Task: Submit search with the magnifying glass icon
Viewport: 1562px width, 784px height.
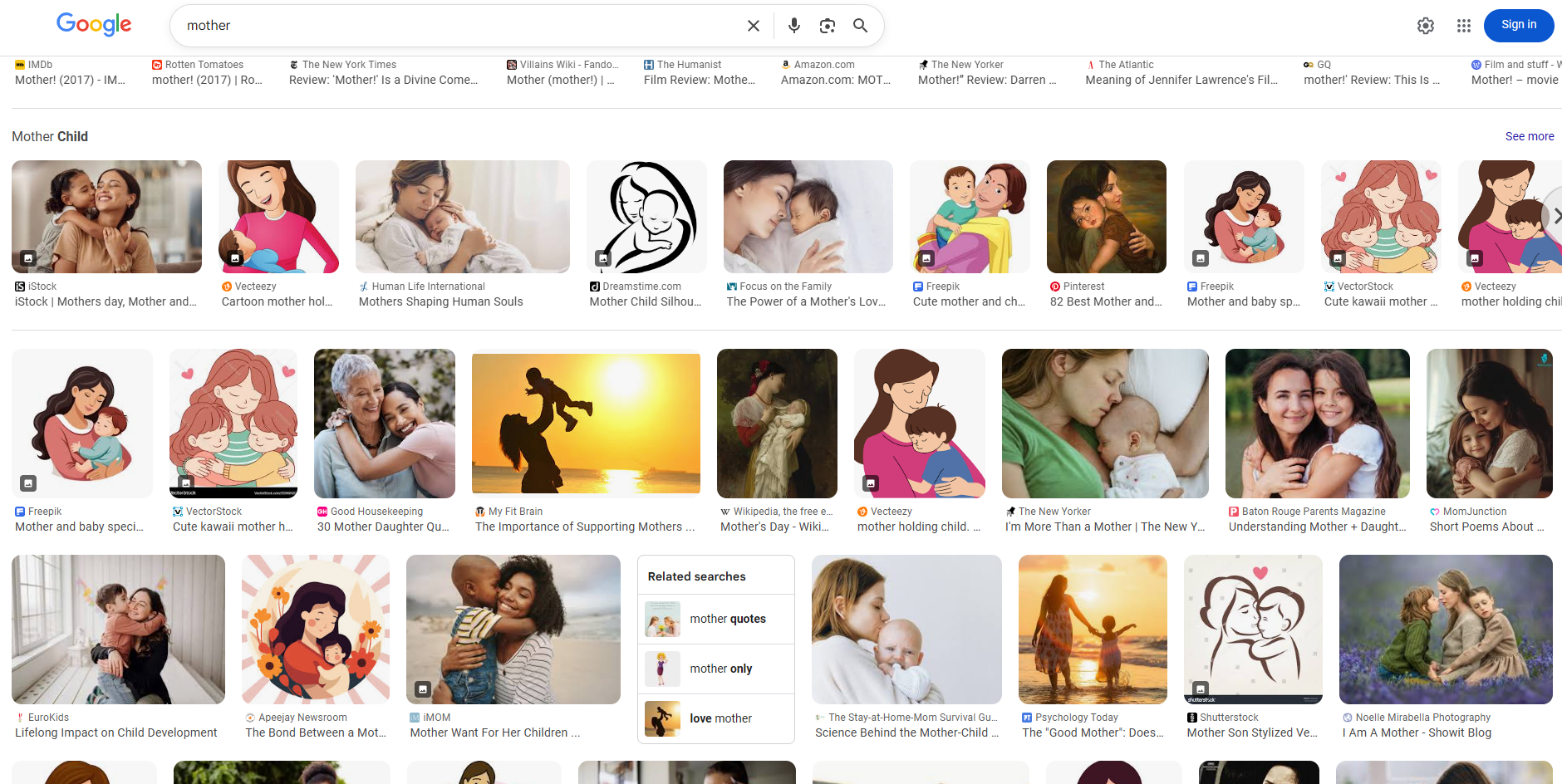Action: point(861,26)
